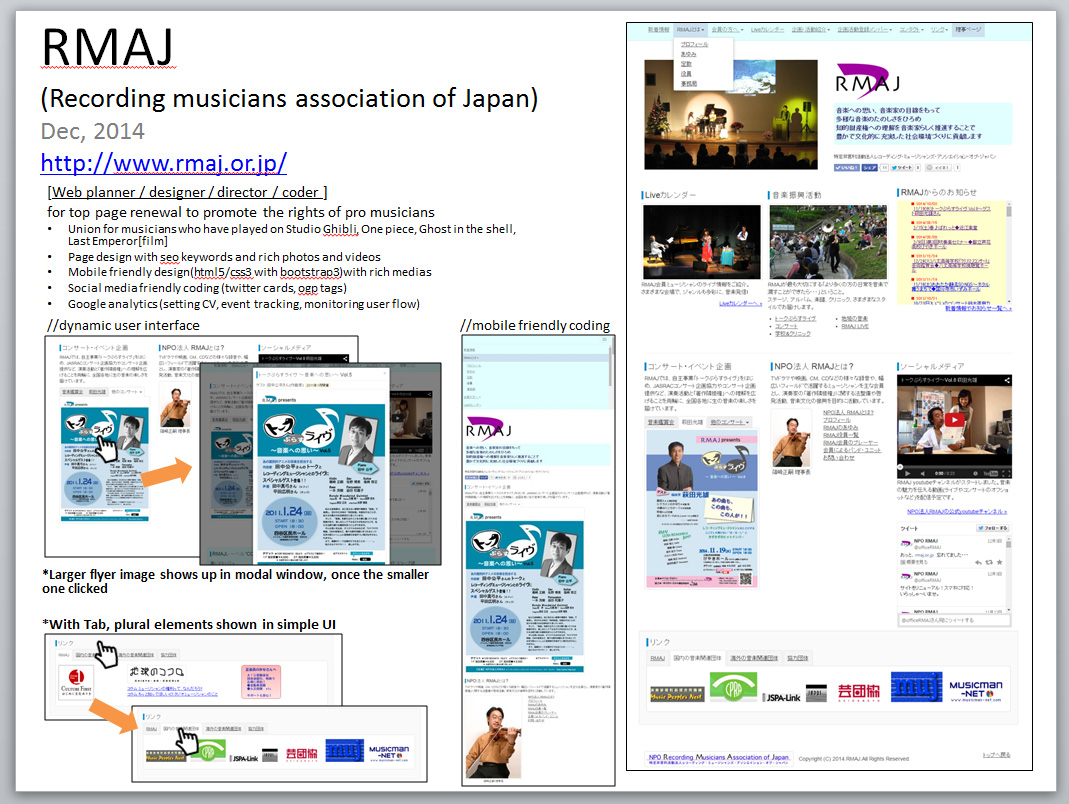Open the video settings gear icon
The image size is (1069, 804).
point(976,473)
